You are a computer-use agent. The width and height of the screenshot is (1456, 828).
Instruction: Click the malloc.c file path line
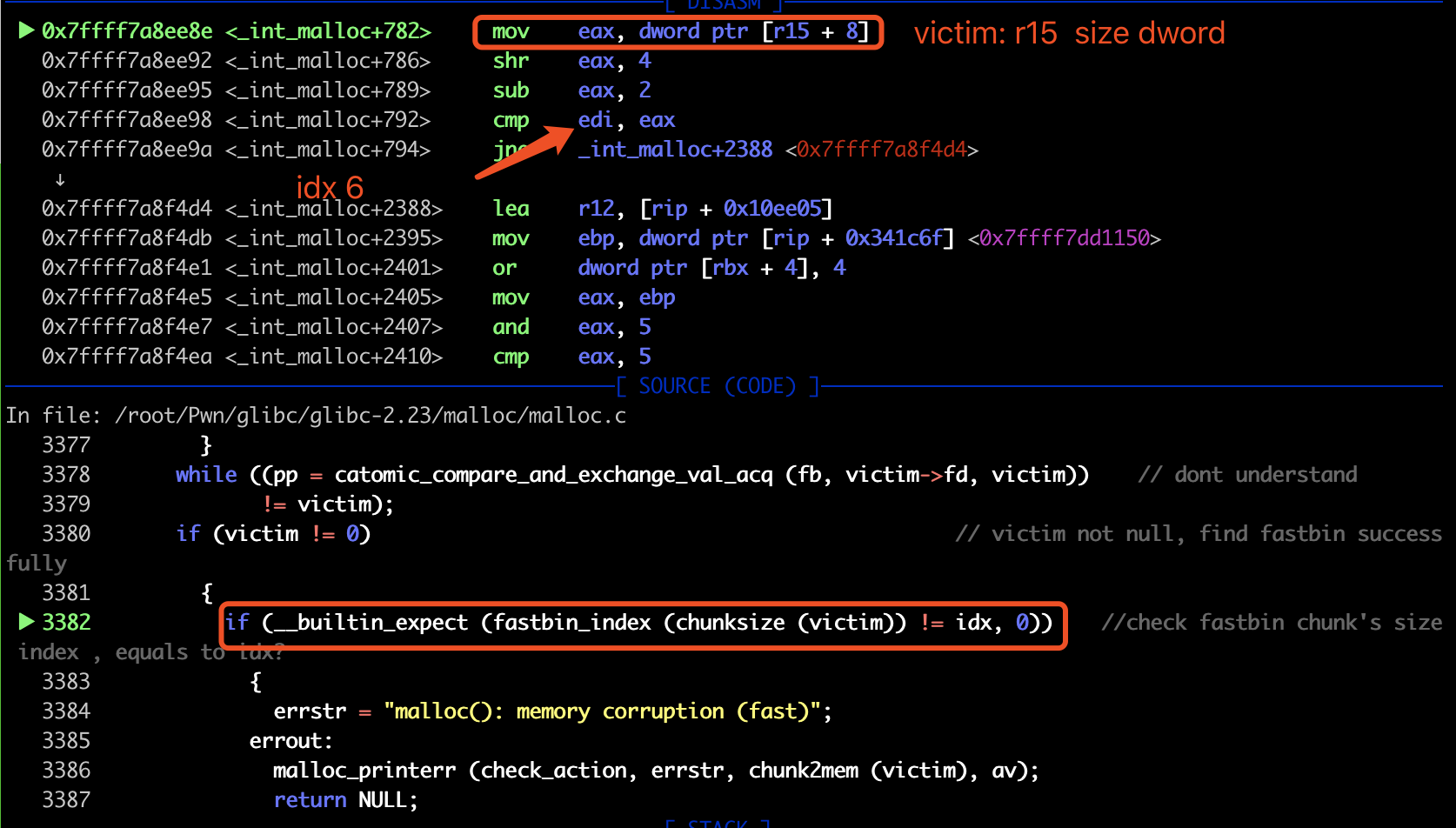coord(316,416)
